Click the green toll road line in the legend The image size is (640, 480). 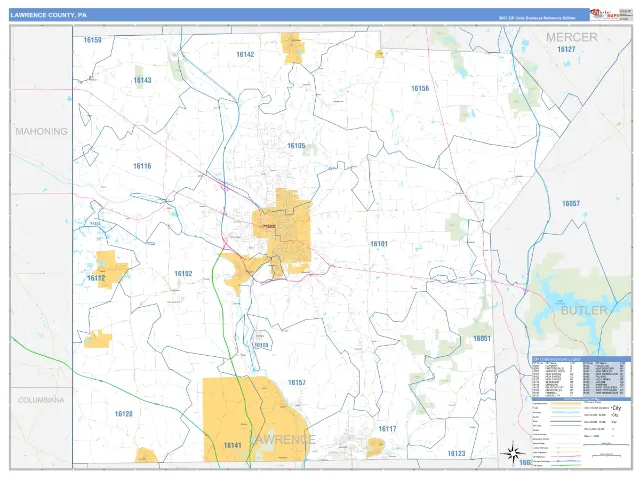pyautogui.click(x=566, y=465)
